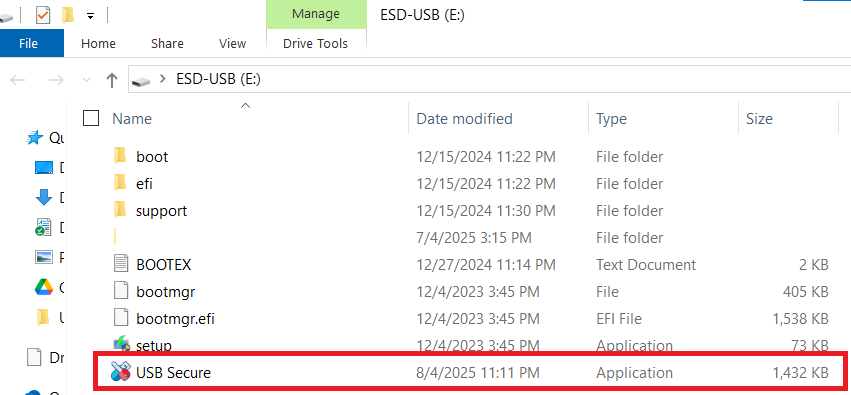Select the bootmgr.efi file icon
The image size is (851, 395).
[120, 318]
